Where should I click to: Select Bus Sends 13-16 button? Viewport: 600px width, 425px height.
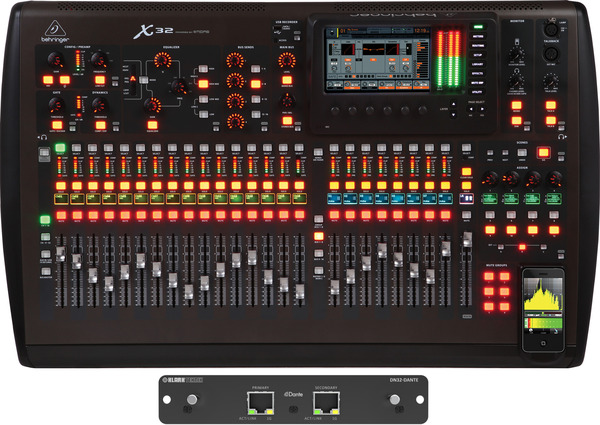255,114
